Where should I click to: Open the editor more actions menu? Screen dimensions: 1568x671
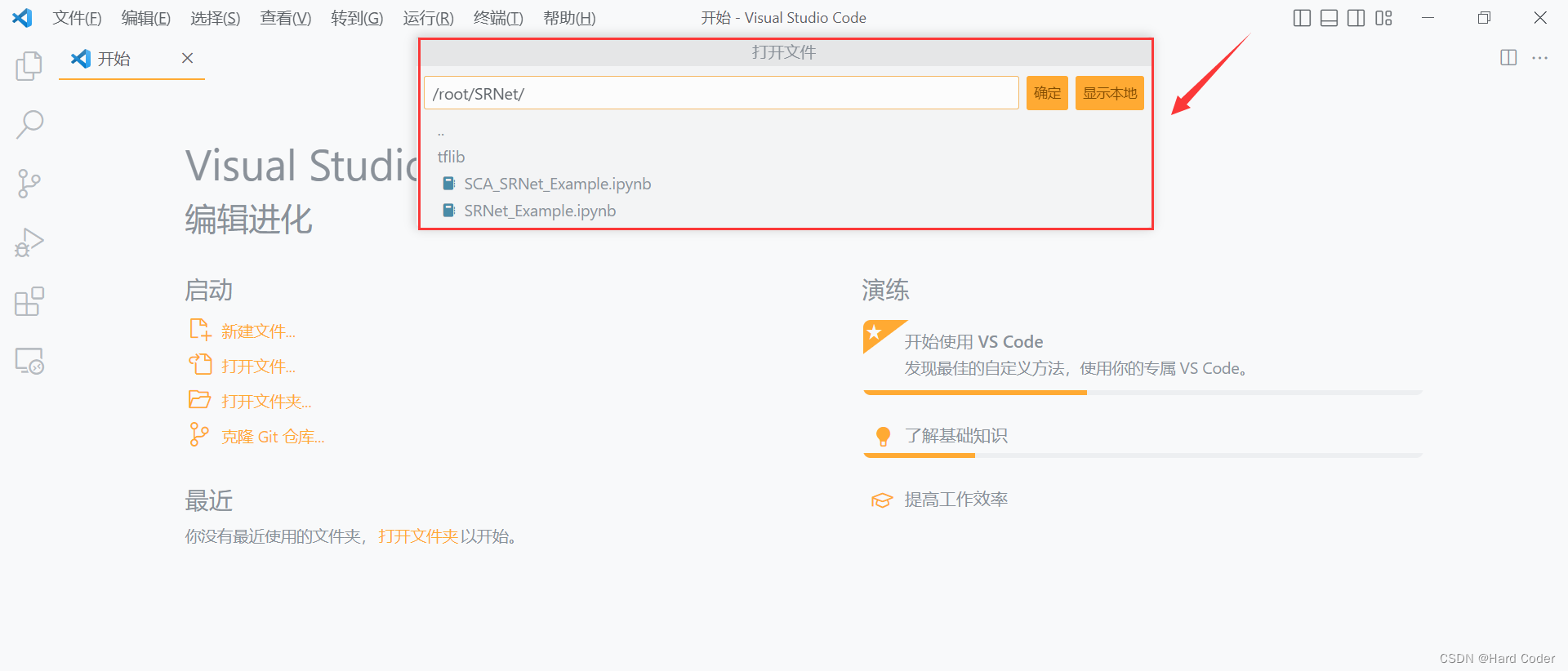point(1540,57)
